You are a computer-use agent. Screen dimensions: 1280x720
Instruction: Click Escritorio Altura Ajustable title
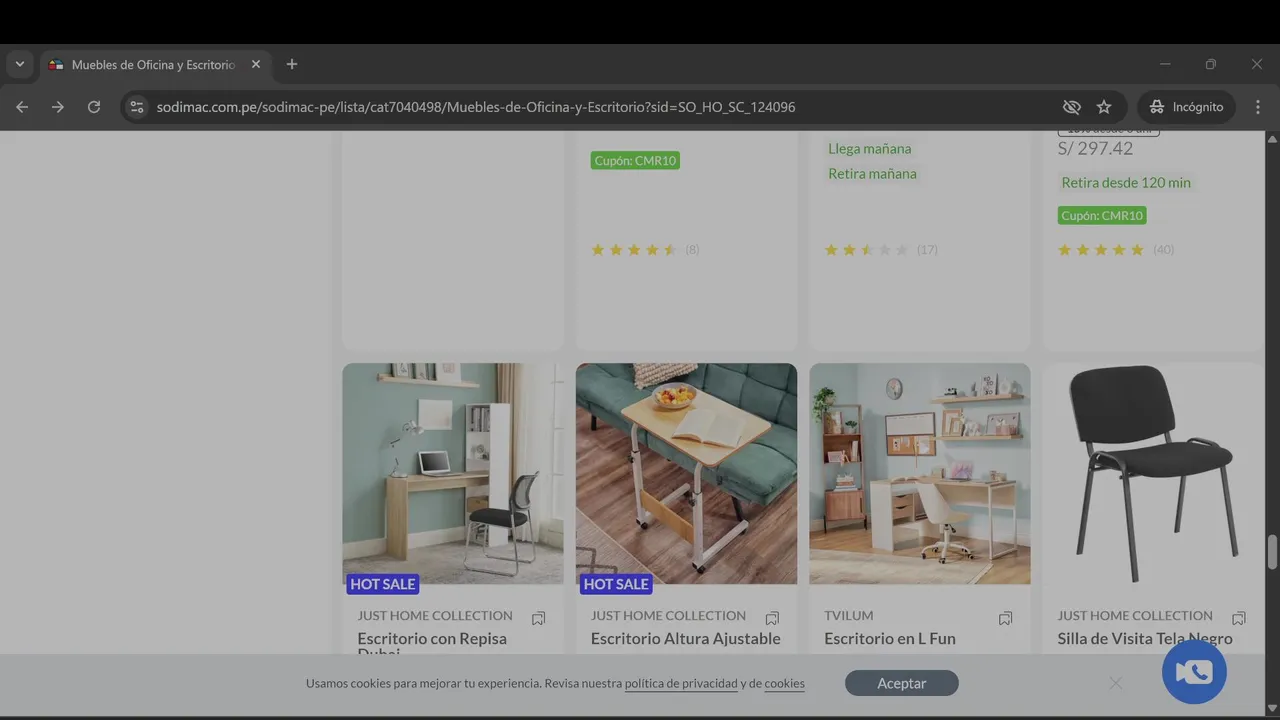(686, 639)
